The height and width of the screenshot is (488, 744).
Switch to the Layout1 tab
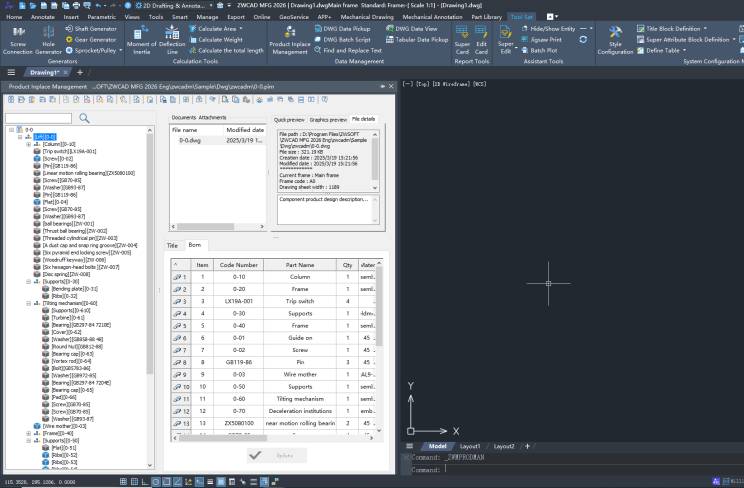[x=470, y=446]
